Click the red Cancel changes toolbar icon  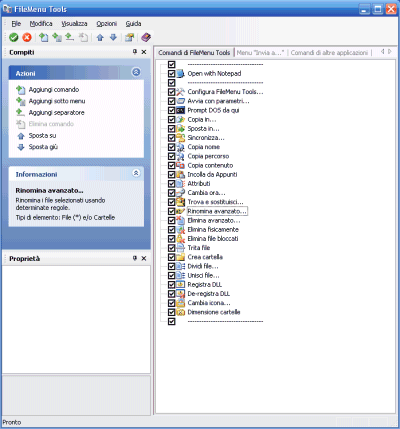pyautogui.click(x=27, y=37)
